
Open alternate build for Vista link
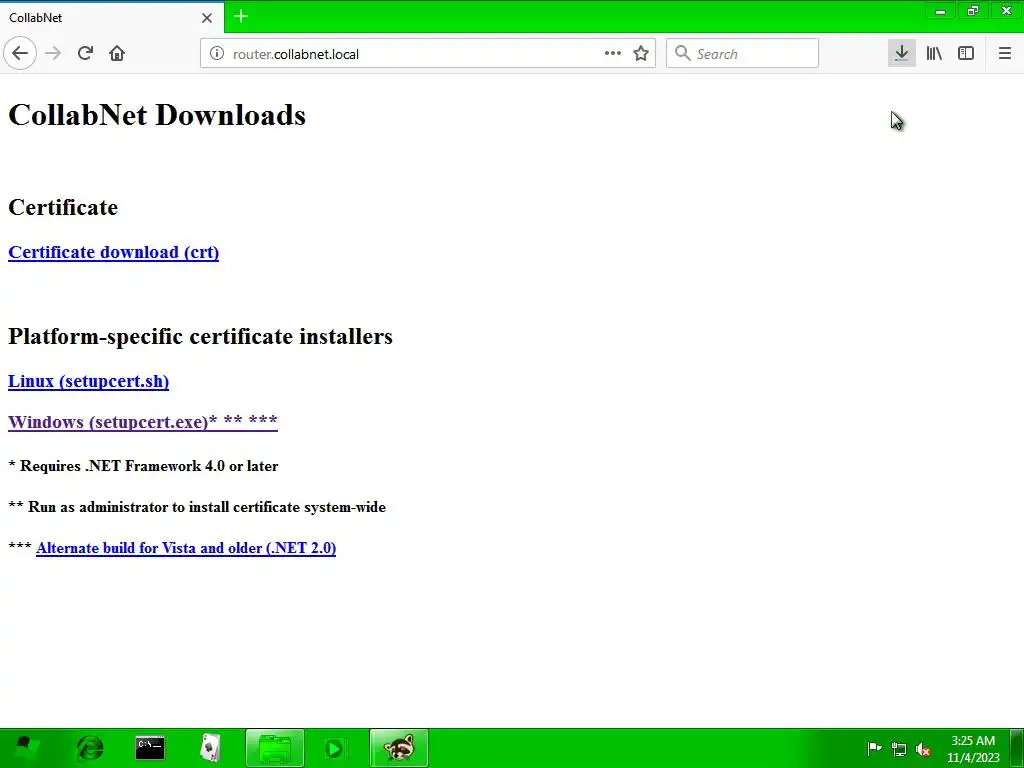186,548
